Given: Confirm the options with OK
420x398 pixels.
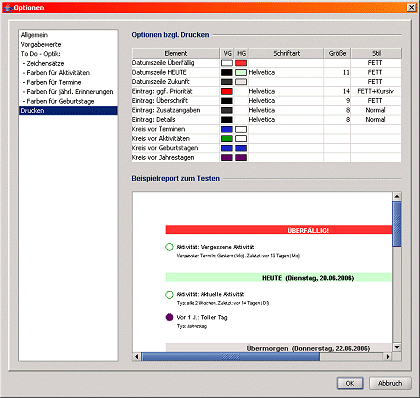Looking at the screenshot, I should coord(350,383).
